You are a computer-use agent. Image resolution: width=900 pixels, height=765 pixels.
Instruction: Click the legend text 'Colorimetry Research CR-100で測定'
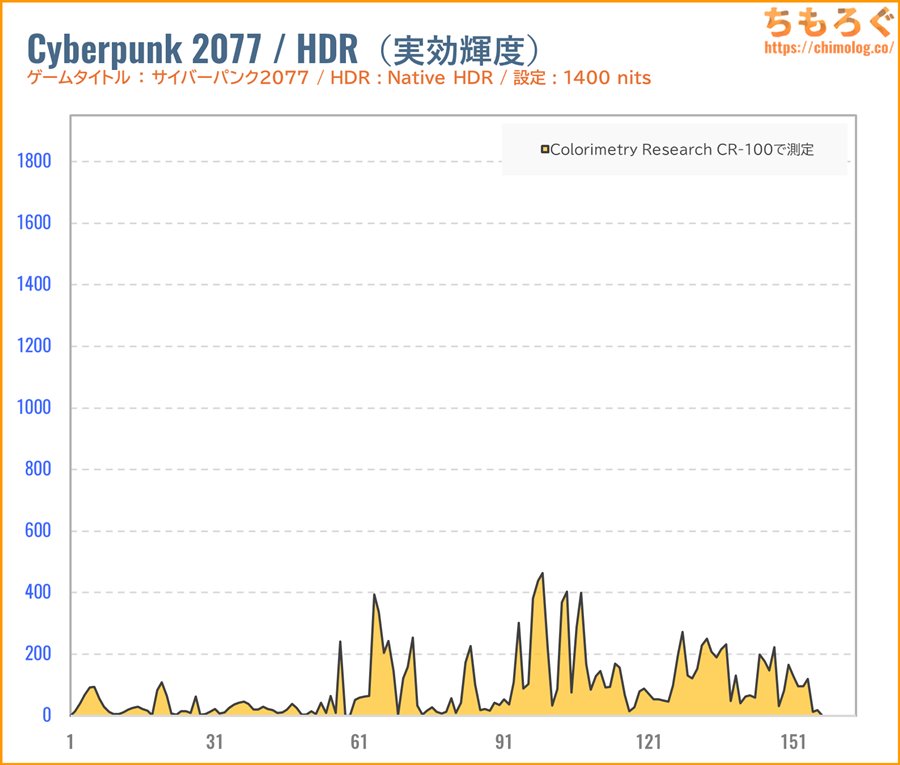tap(682, 150)
